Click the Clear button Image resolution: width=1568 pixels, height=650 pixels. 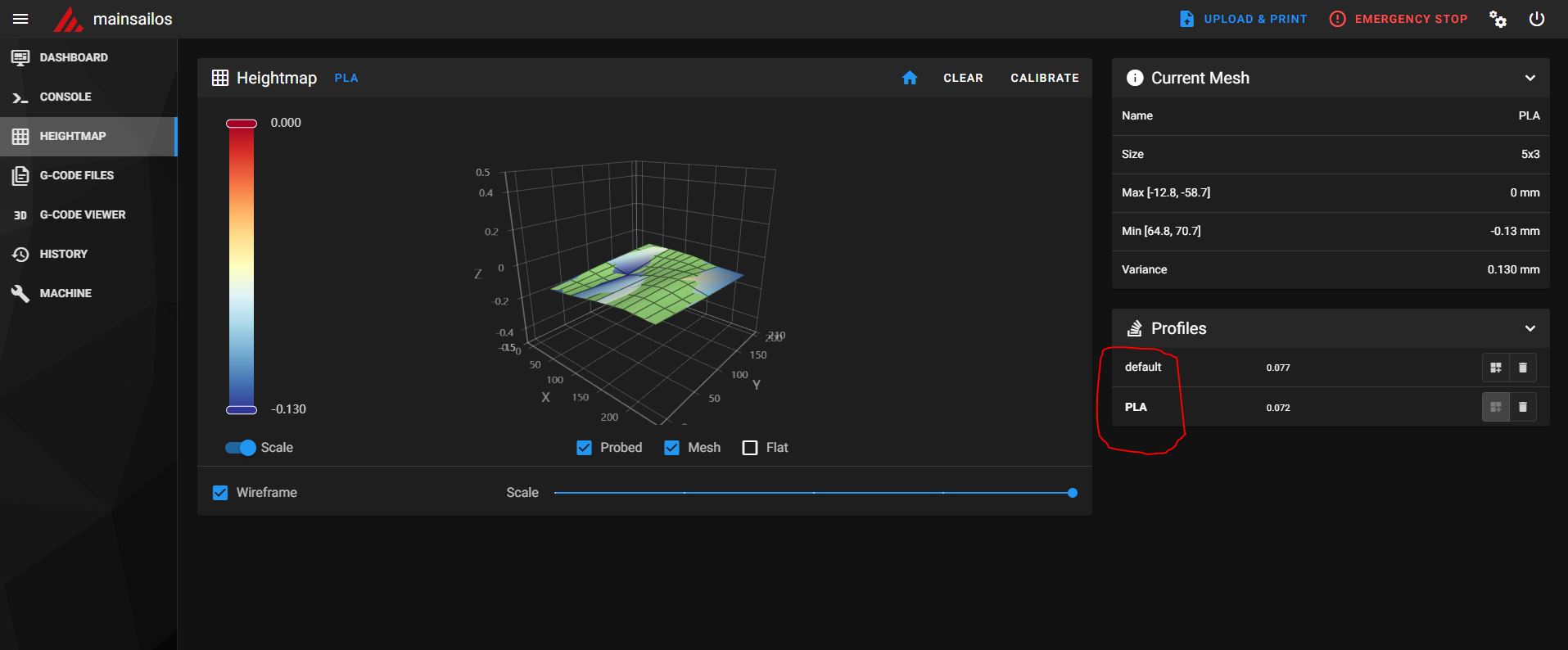963,78
